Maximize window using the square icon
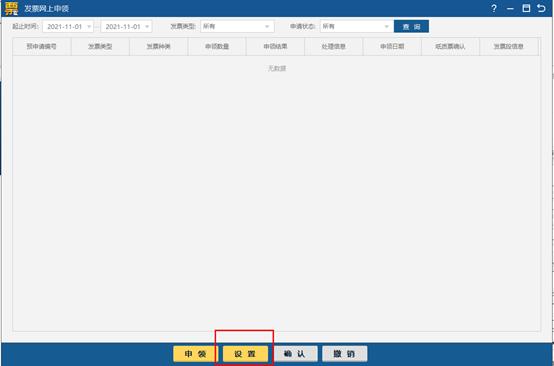The height and width of the screenshot is (366, 554). coord(526,8)
